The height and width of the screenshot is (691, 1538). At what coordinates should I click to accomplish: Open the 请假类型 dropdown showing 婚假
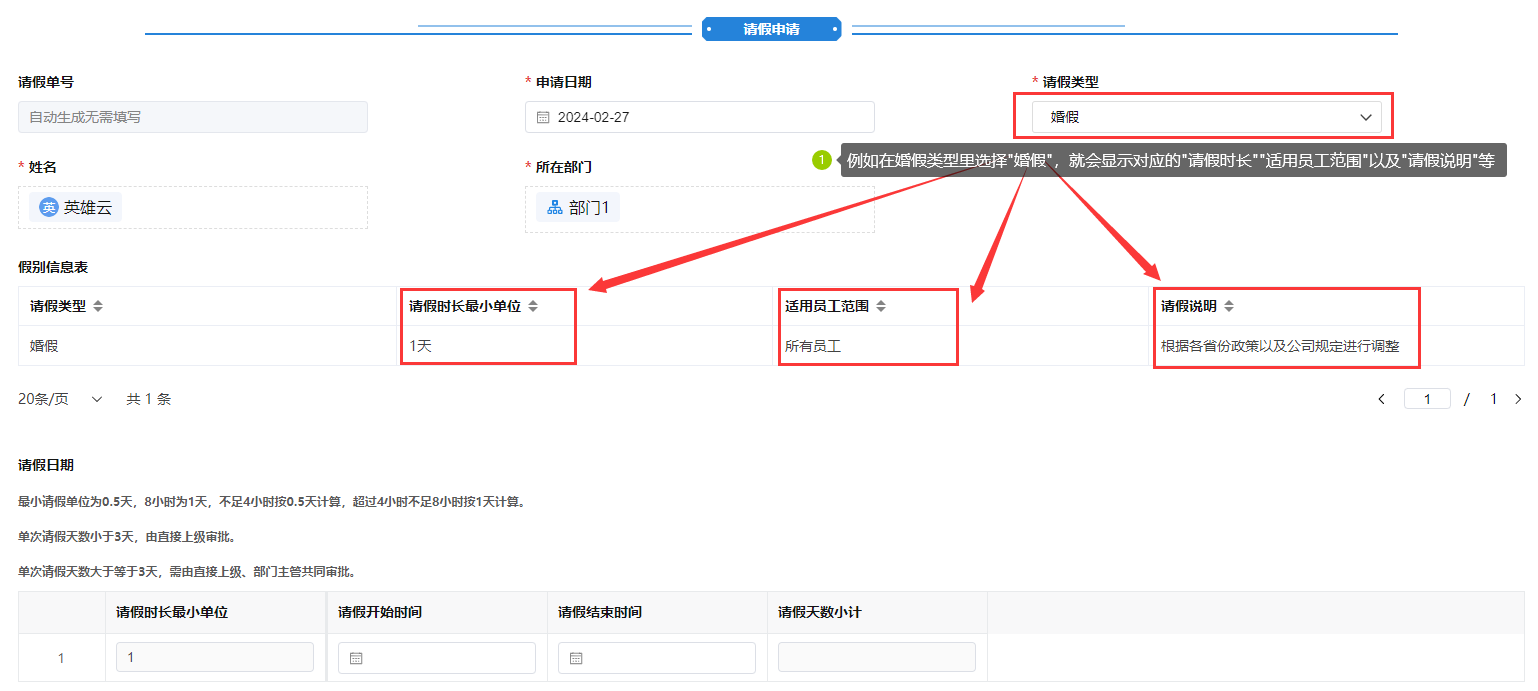click(1207, 117)
